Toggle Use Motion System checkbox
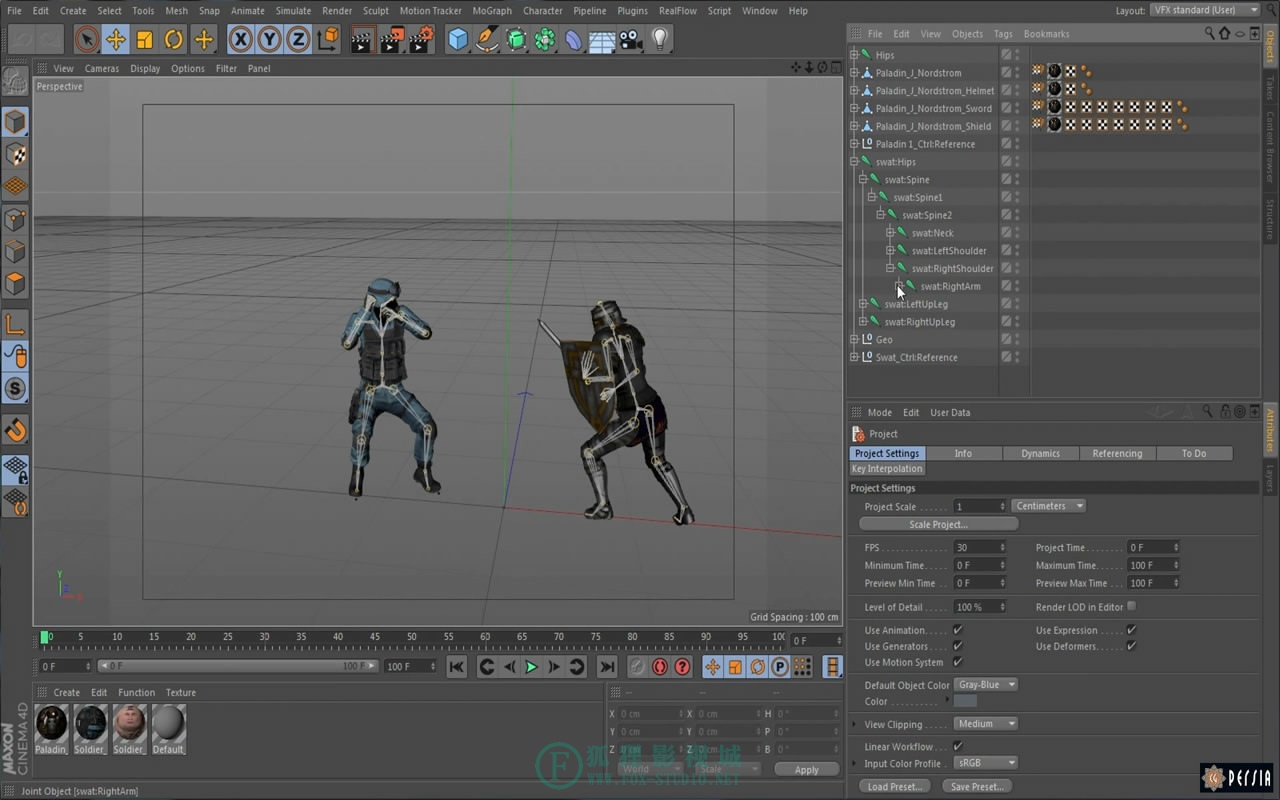Image resolution: width=1280 pixels, height=800 pixels. coord(958,662)
